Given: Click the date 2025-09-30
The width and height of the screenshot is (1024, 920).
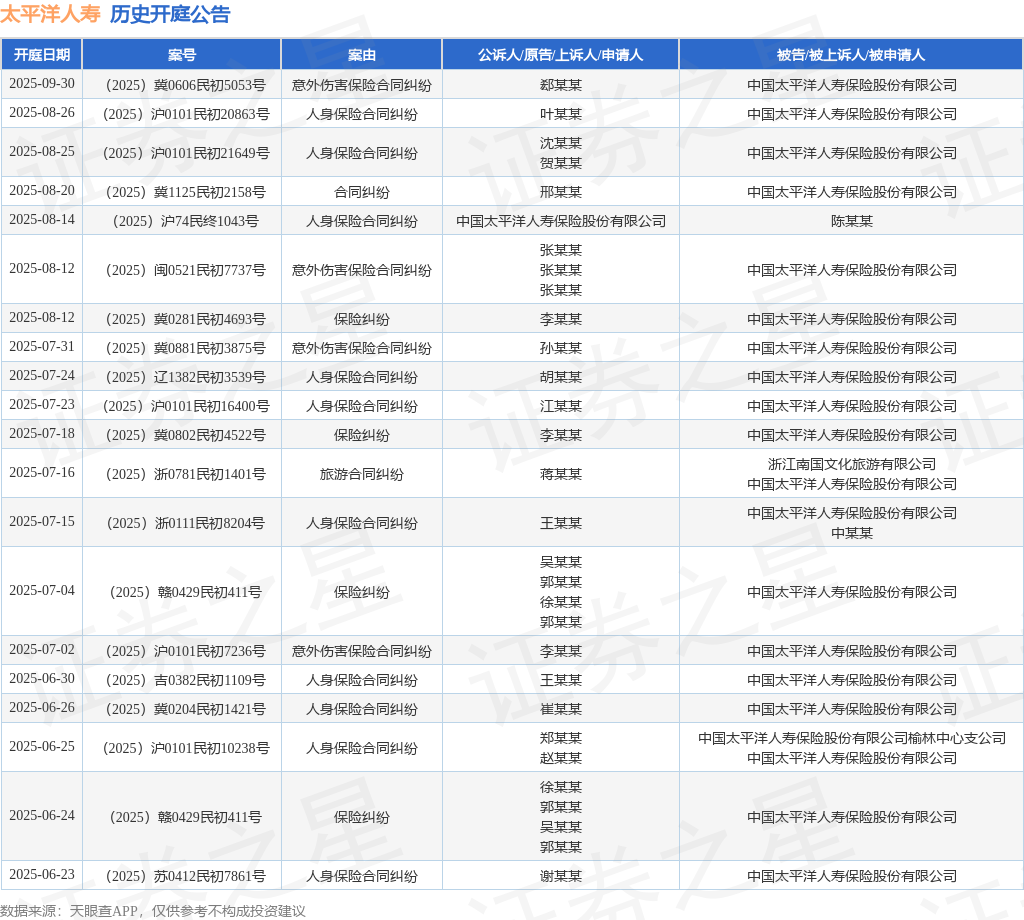Looking at the screenshot, I should [x=42, y=84].
